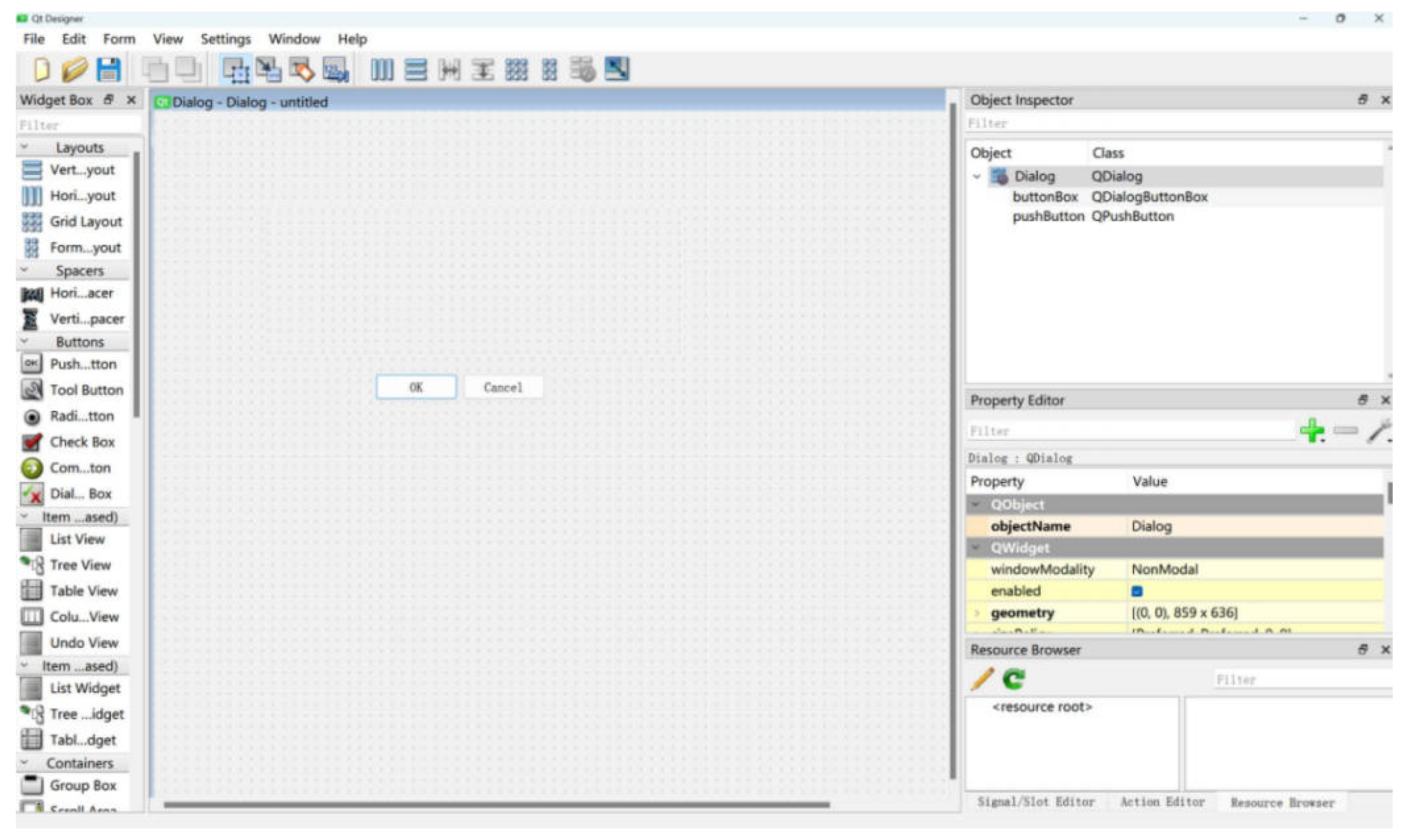
Task: Collapse the Dialog node in Object Inspector
Action: pyautogui.click(x=977, y=177)
